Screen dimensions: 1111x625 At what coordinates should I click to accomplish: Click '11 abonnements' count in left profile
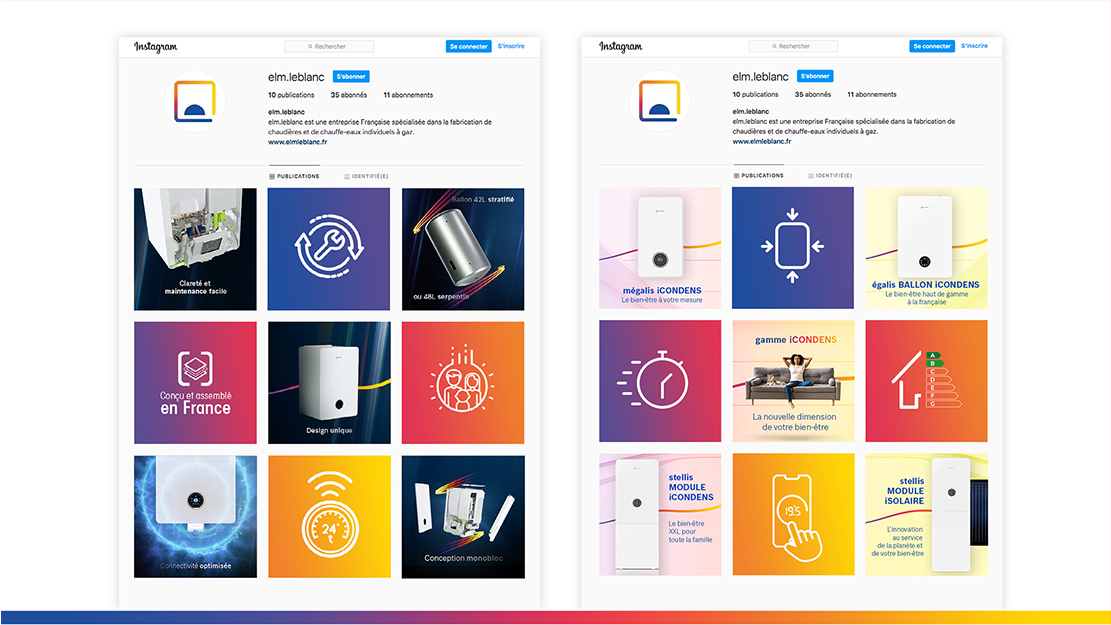[408, 95]
